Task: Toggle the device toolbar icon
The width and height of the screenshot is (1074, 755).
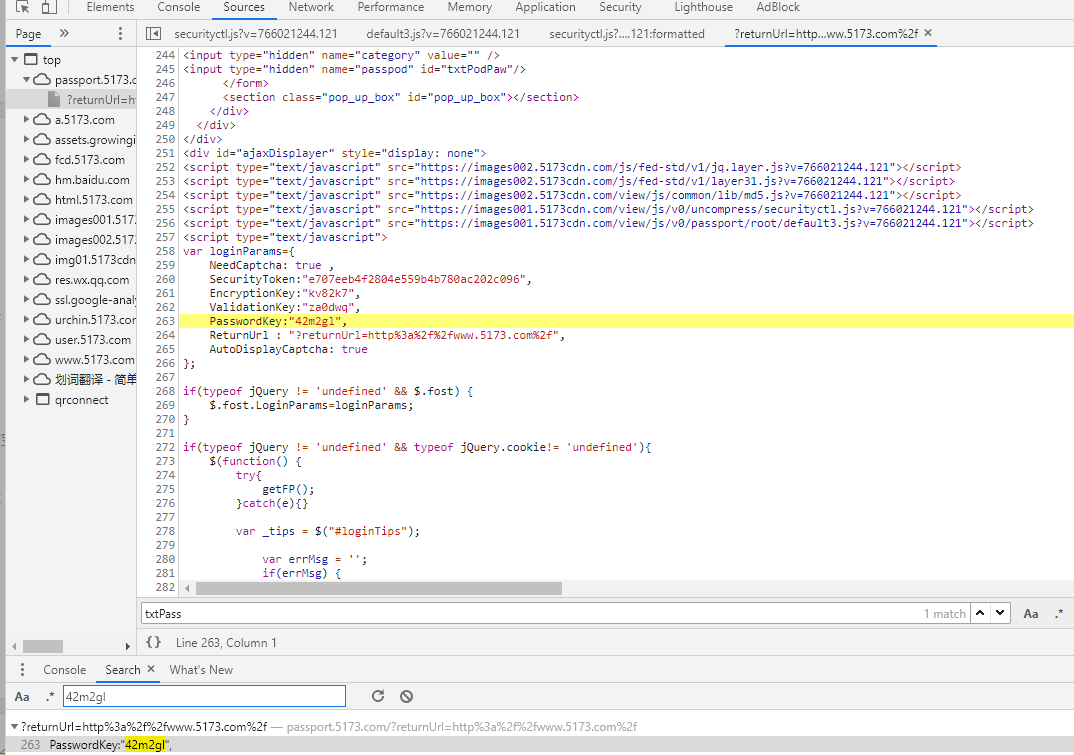Action: pyautogui.click(x=49, y=7)
